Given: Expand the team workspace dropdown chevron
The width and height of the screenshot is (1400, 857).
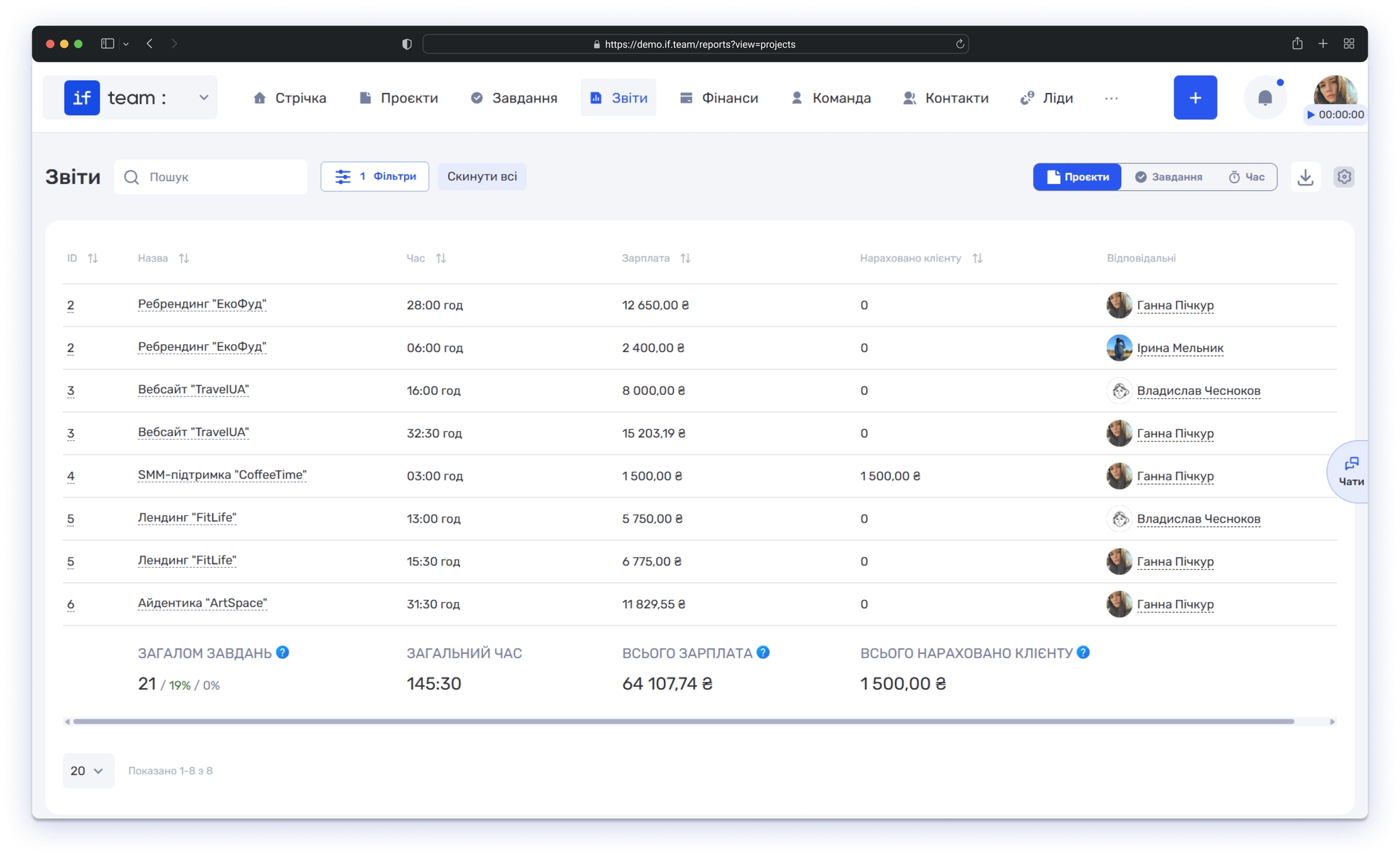Looking at the screenshot, I should 204,98.
